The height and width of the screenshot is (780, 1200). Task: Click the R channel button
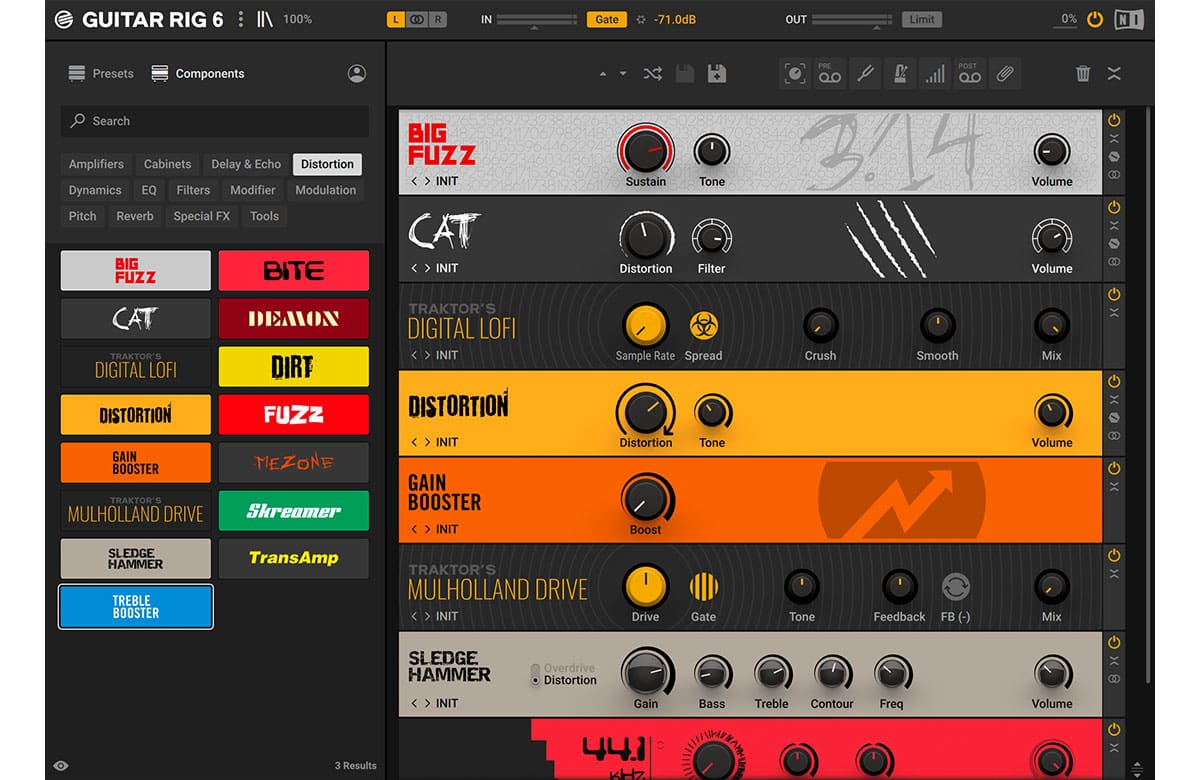[438, 19]
